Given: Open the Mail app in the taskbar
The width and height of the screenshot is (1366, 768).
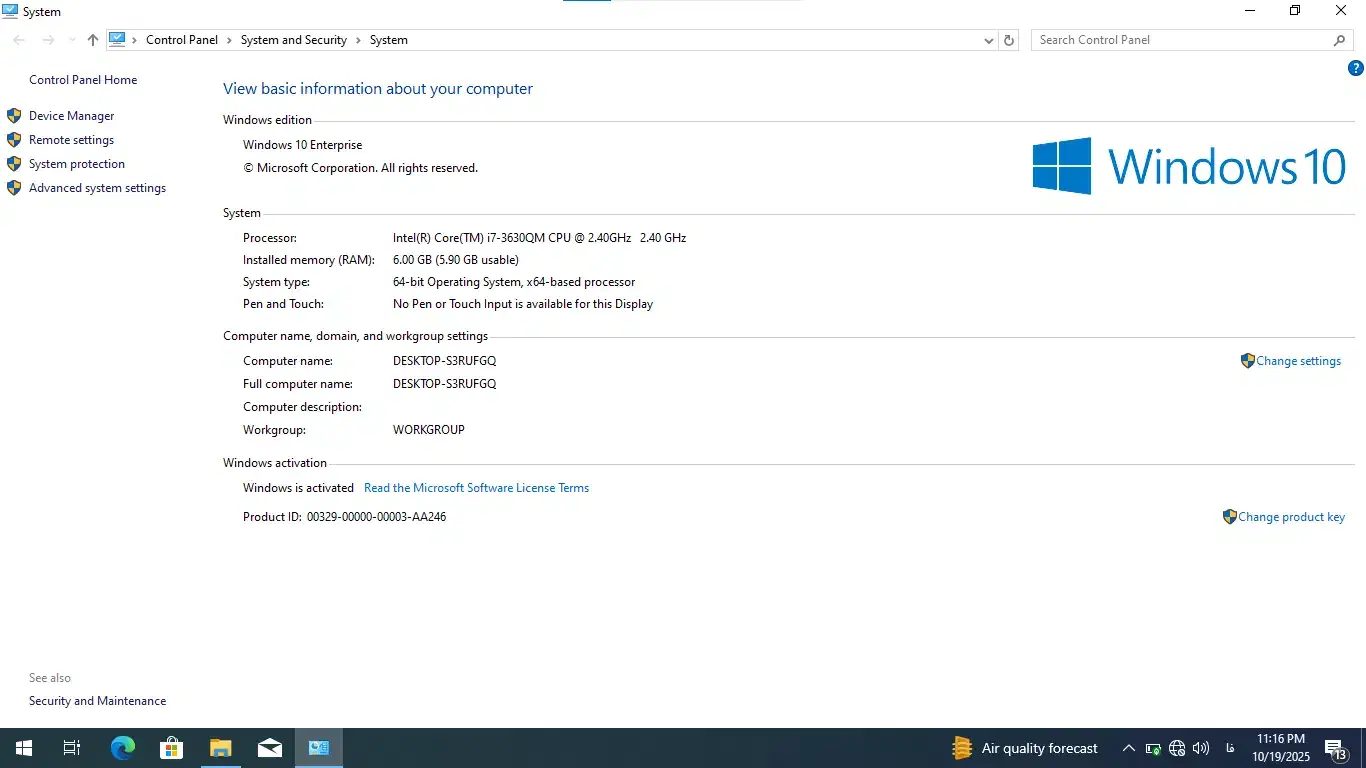Looking at the screenshot, I should click(x=270, y=748).
